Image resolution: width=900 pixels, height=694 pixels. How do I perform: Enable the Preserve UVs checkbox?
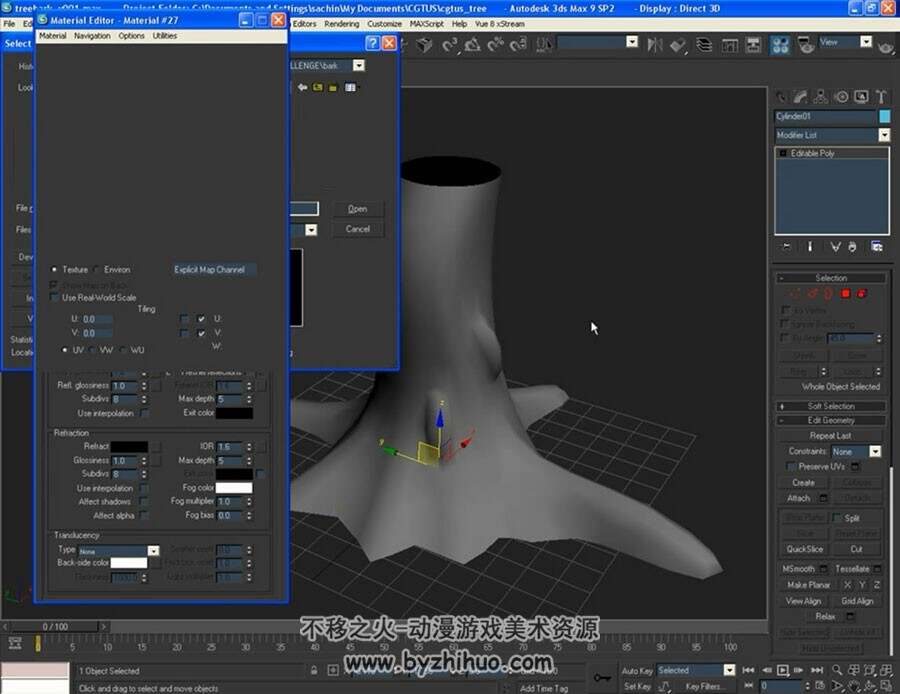point(792,466)
